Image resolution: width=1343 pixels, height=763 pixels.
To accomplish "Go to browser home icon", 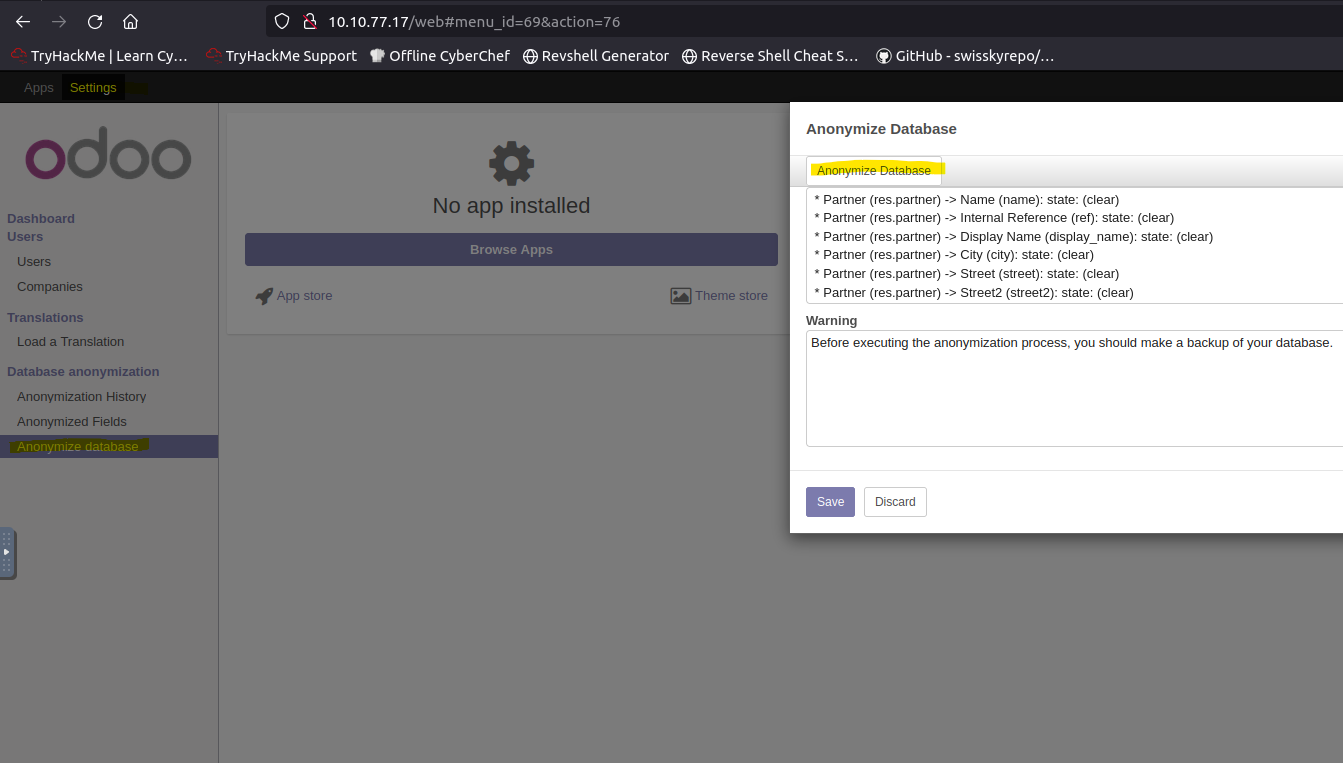I will (130, 21).
